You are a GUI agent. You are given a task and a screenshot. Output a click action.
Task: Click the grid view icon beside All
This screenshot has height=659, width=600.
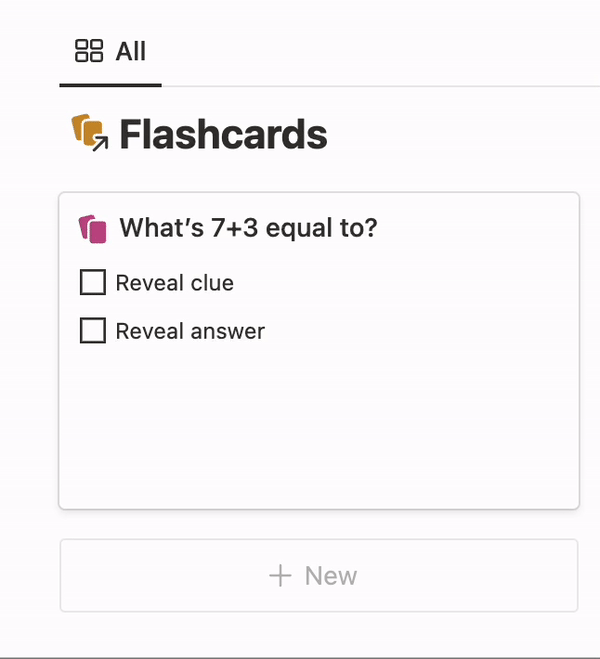tap(89, 51)
